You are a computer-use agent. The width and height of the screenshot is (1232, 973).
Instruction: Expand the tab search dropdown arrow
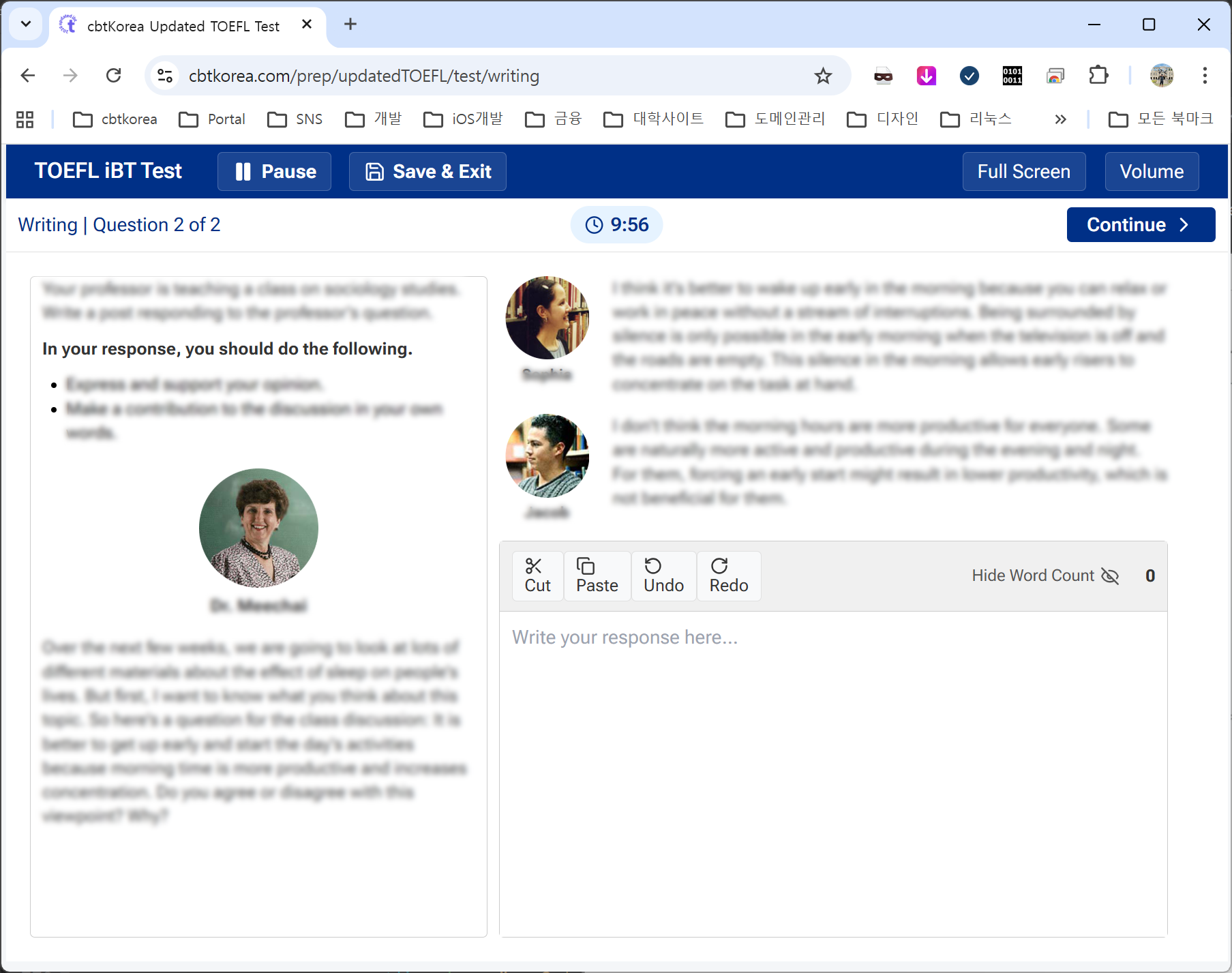tap(26, 25)
